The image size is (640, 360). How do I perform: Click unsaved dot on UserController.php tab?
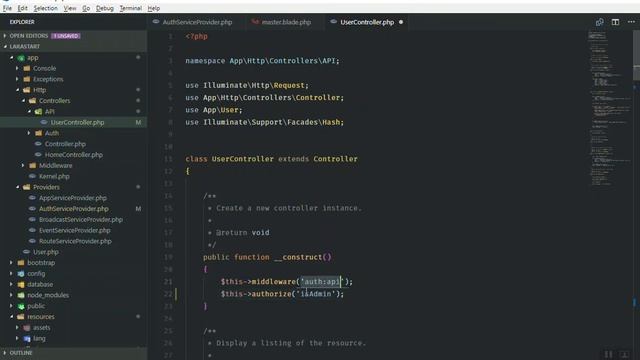tap(401, 22)
